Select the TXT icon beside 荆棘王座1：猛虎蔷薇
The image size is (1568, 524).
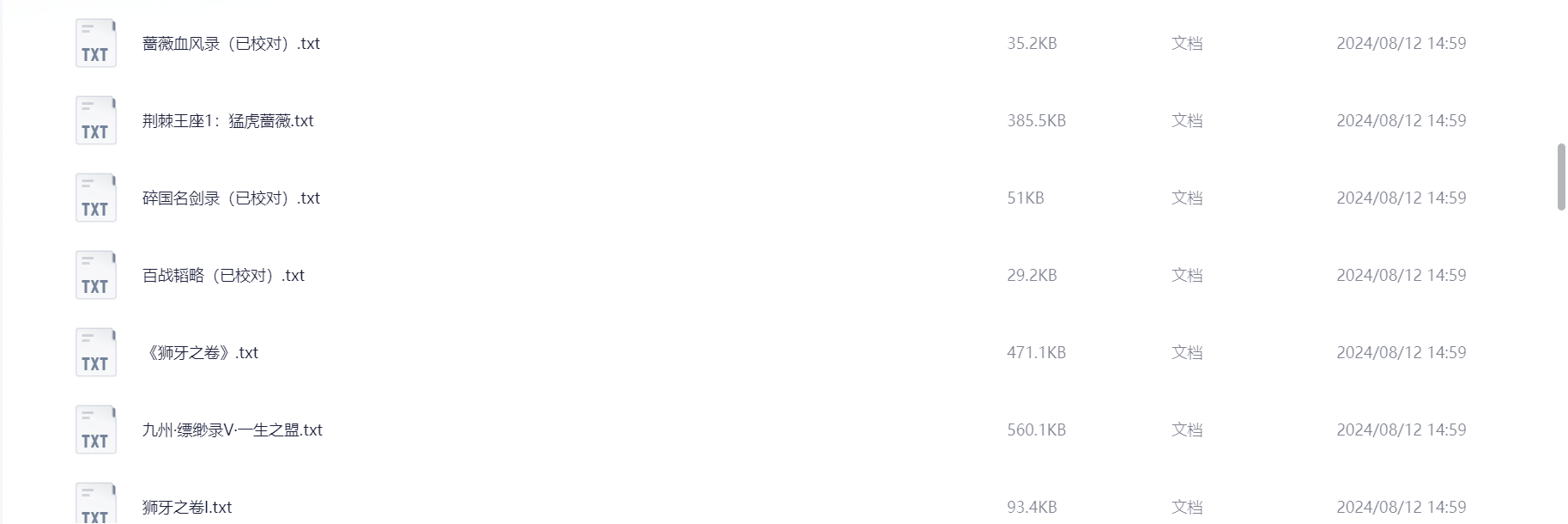coord(95,121)
